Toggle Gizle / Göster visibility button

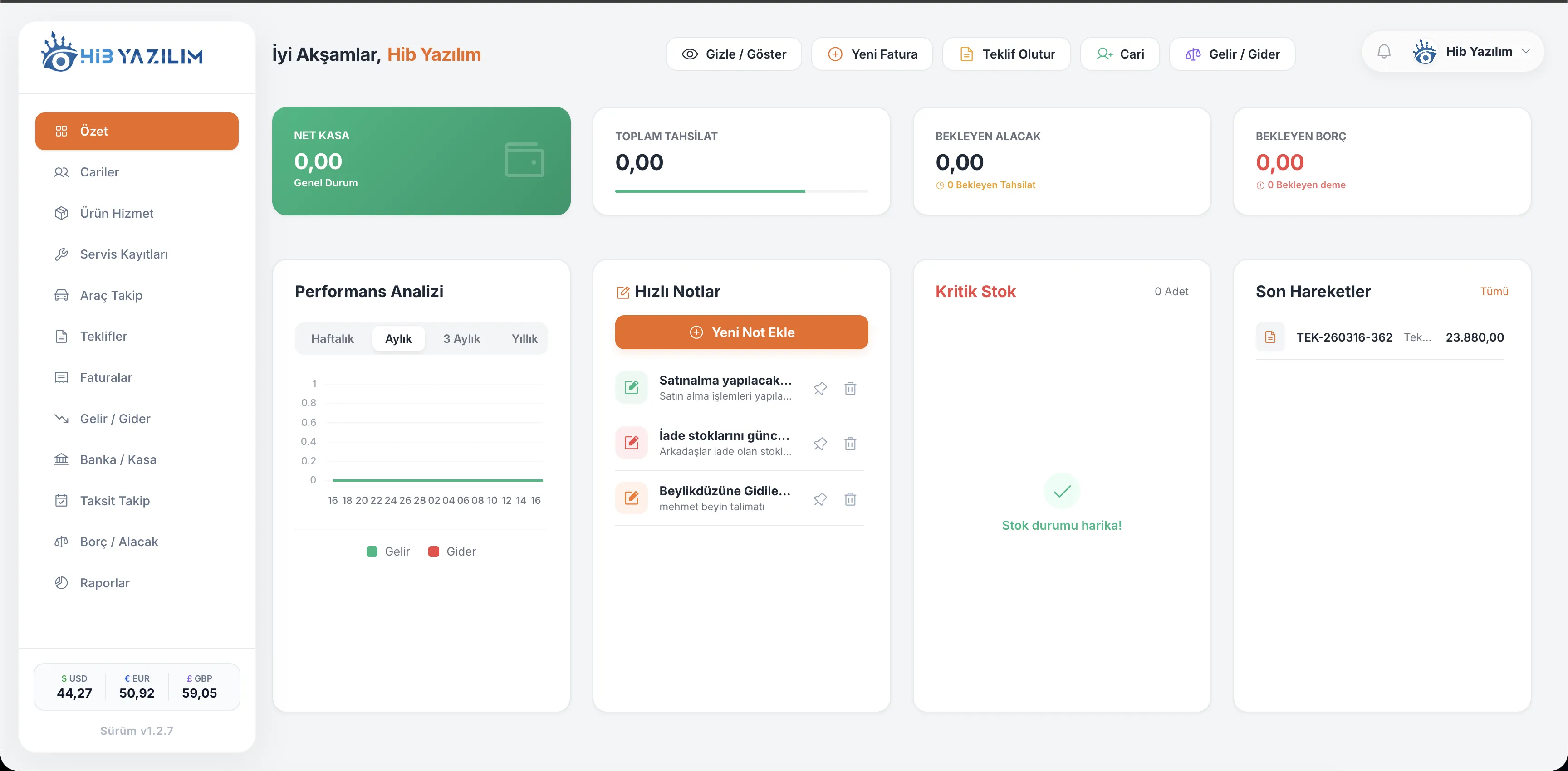(x=734, y=54)
